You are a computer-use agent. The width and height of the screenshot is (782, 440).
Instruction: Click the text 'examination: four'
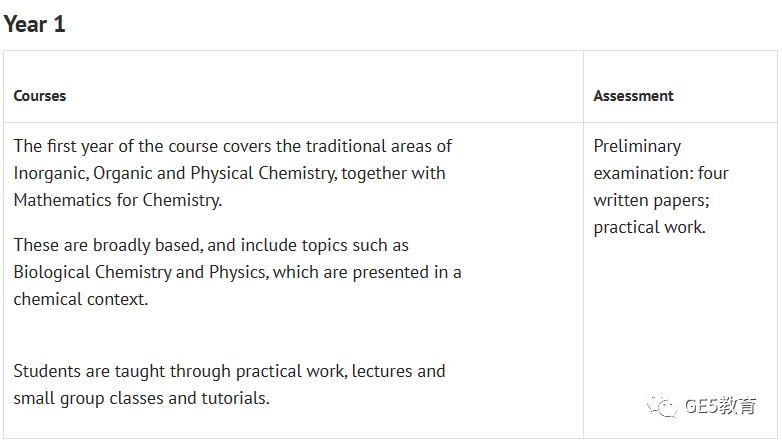(661, 173)
